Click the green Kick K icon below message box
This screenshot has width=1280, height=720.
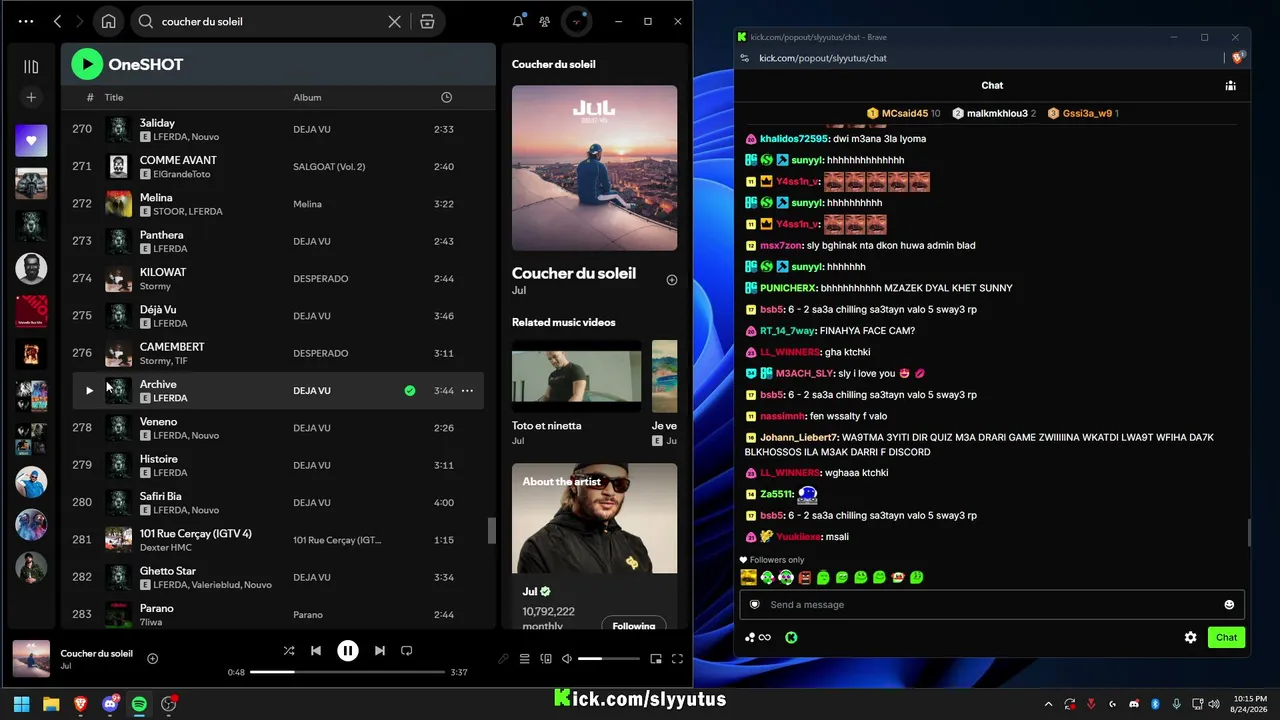791,637
